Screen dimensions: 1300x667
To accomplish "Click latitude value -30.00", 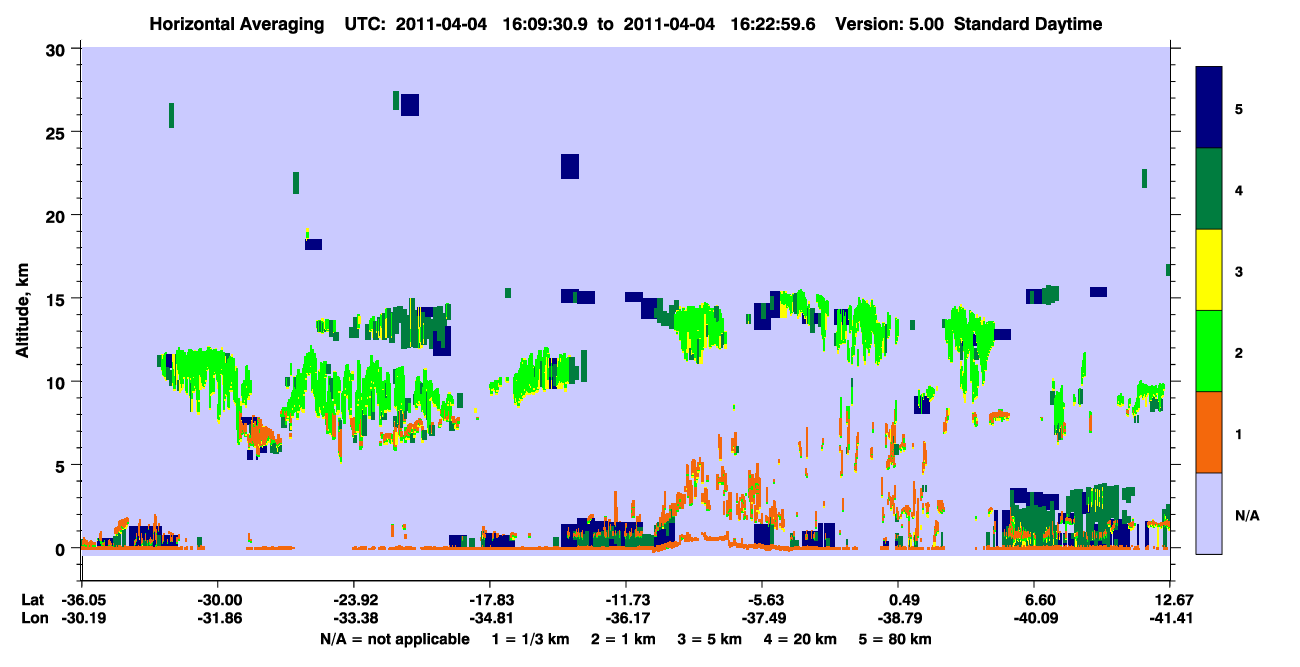I will pos(217,600).
